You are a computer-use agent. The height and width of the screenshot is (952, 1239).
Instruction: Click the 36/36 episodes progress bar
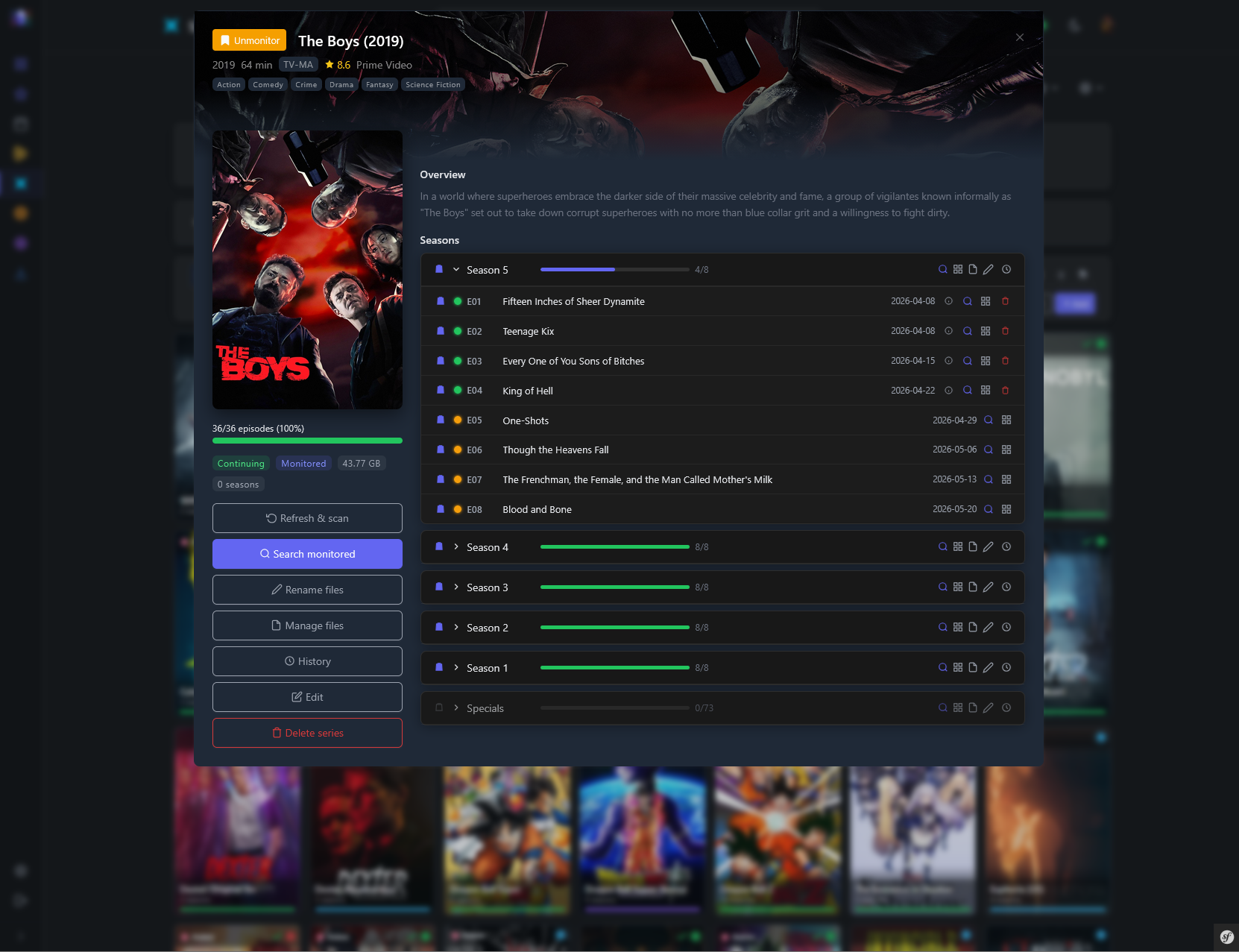(307, 441)
